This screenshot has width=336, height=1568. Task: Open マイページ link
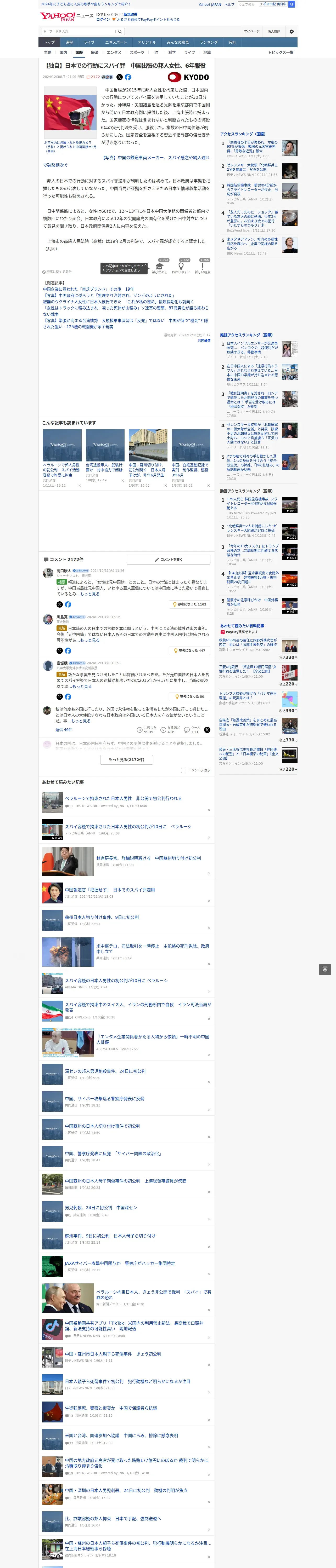click(252, 32)
